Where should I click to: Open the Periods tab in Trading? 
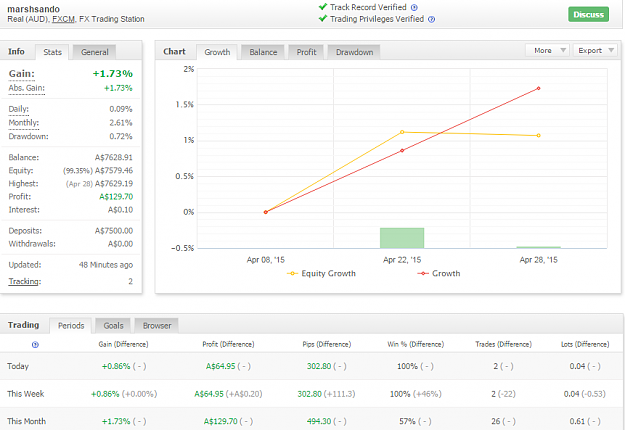[x=71, y=326]
